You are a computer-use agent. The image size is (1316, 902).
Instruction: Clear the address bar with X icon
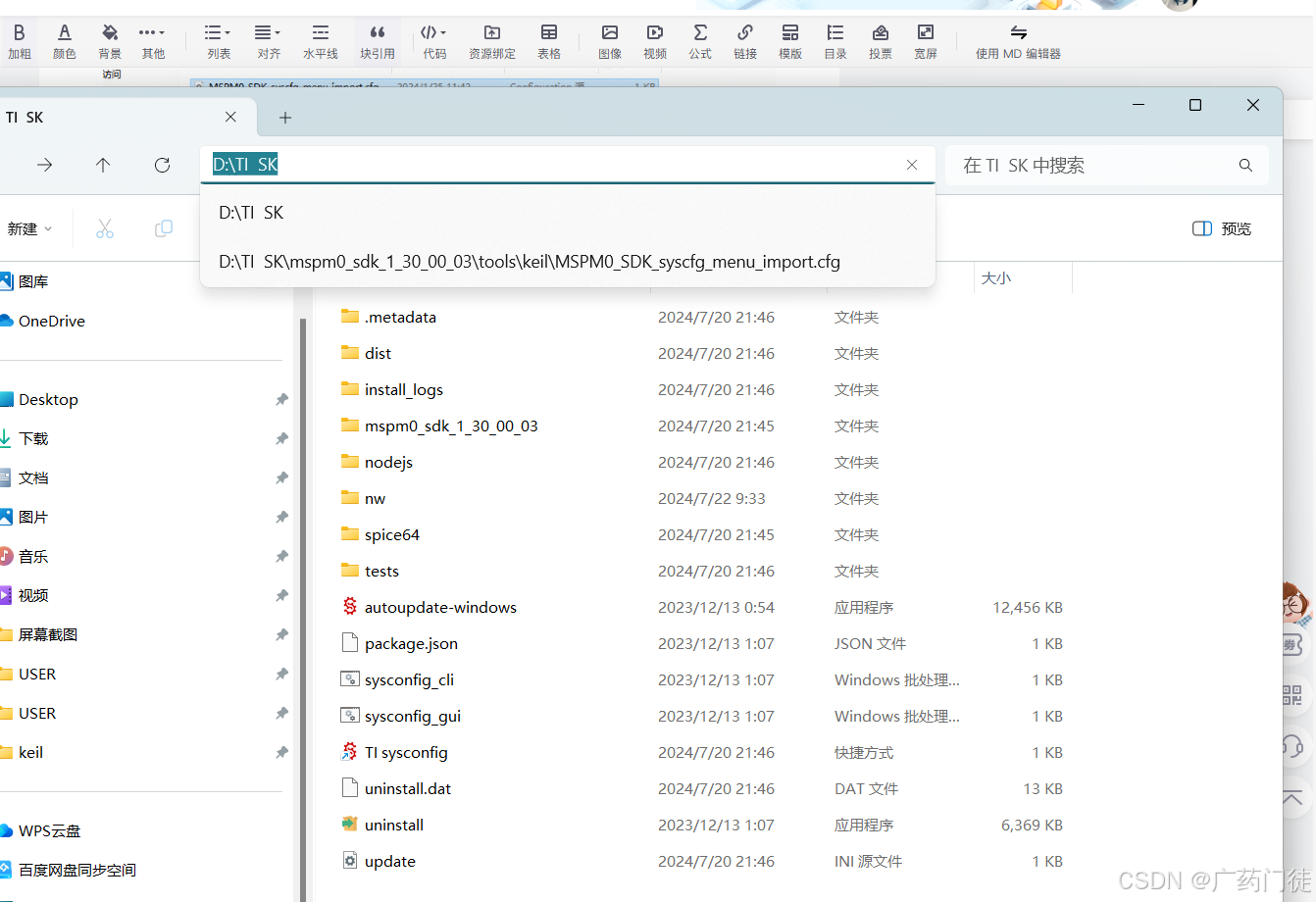click(x=912, y=166)
